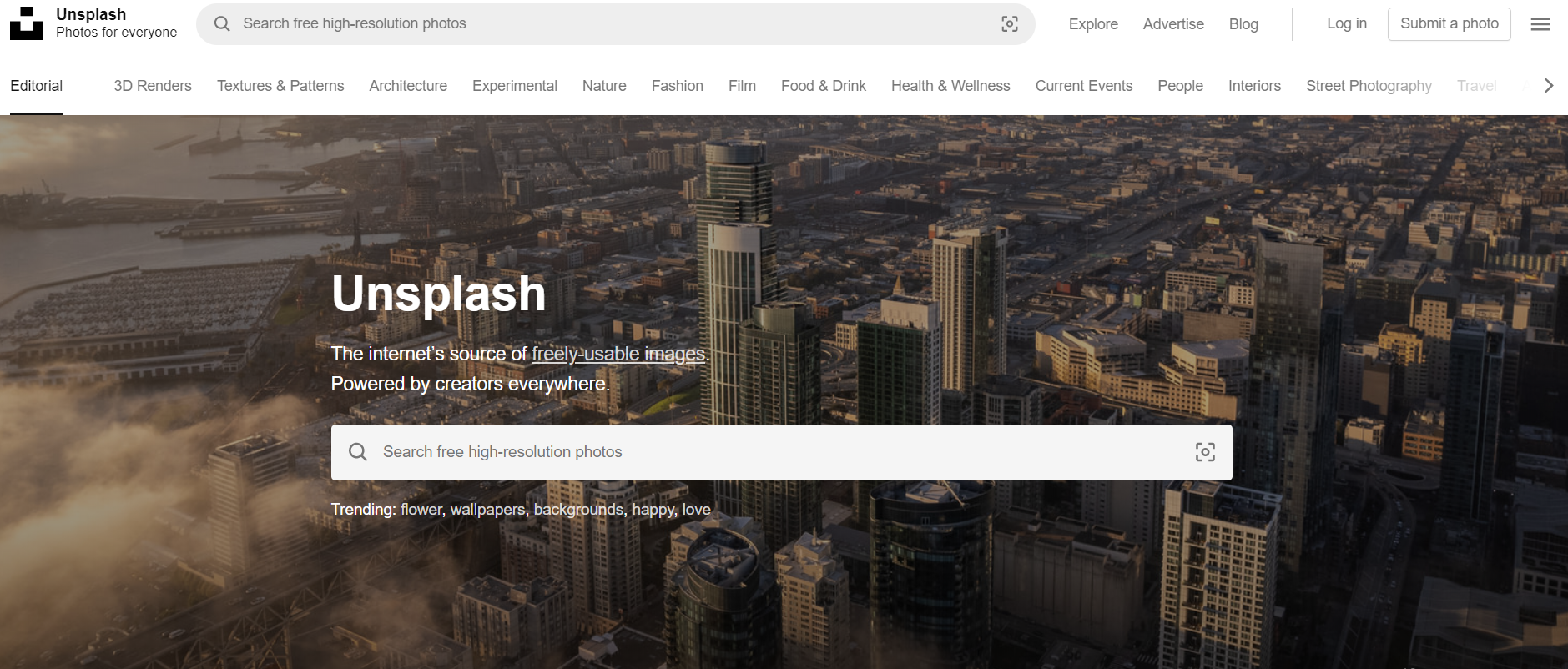This screenshot has height=669, width=1568.
Task: Open the Street Photography category
Action: point(1369,86)
